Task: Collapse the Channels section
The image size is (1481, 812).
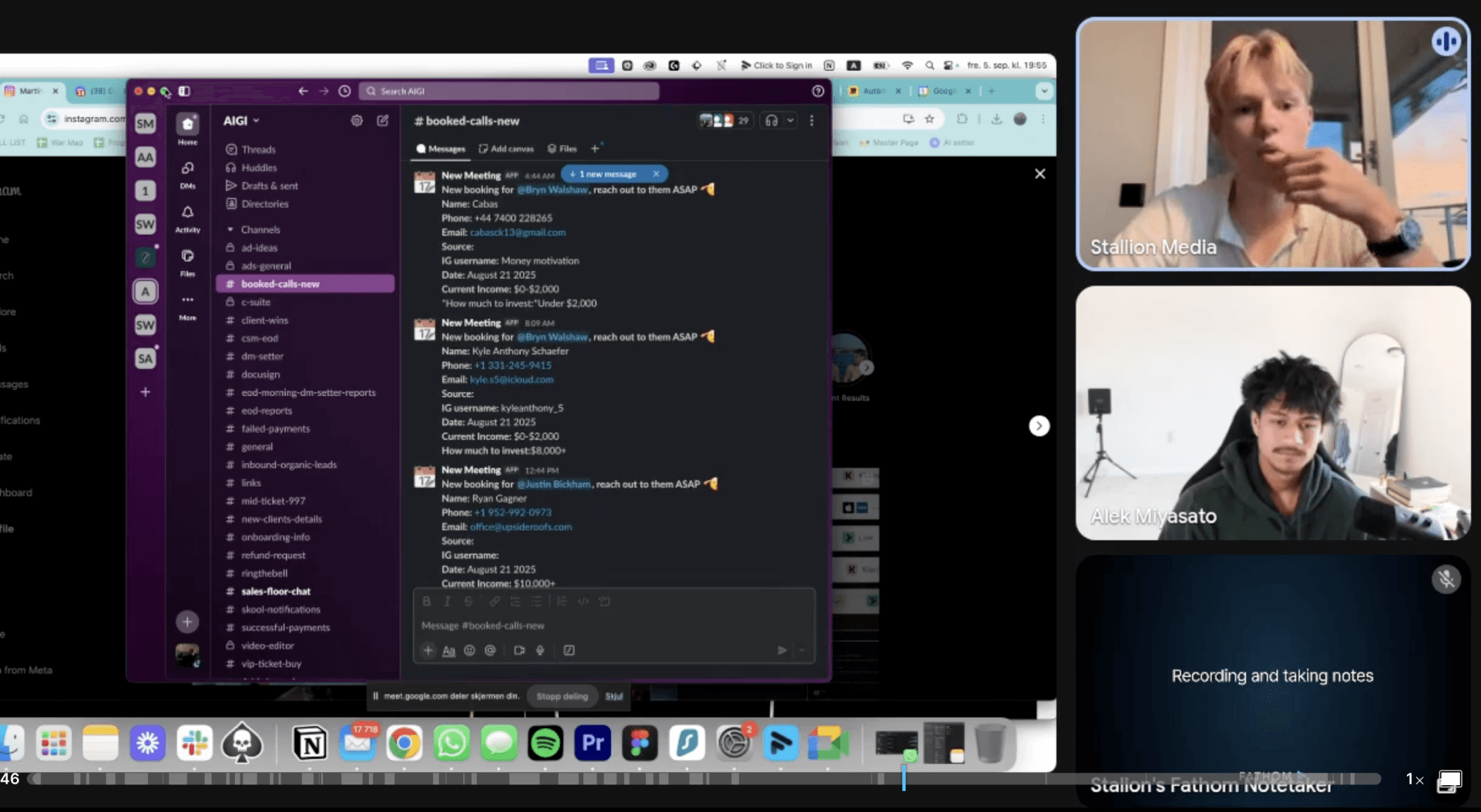Action: [x=230, y=230]
